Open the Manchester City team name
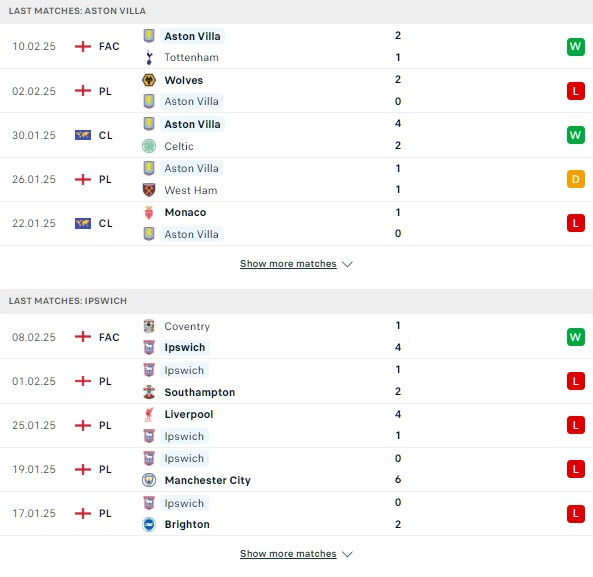This screenshot has width=593, height=577. pos(208,480)
